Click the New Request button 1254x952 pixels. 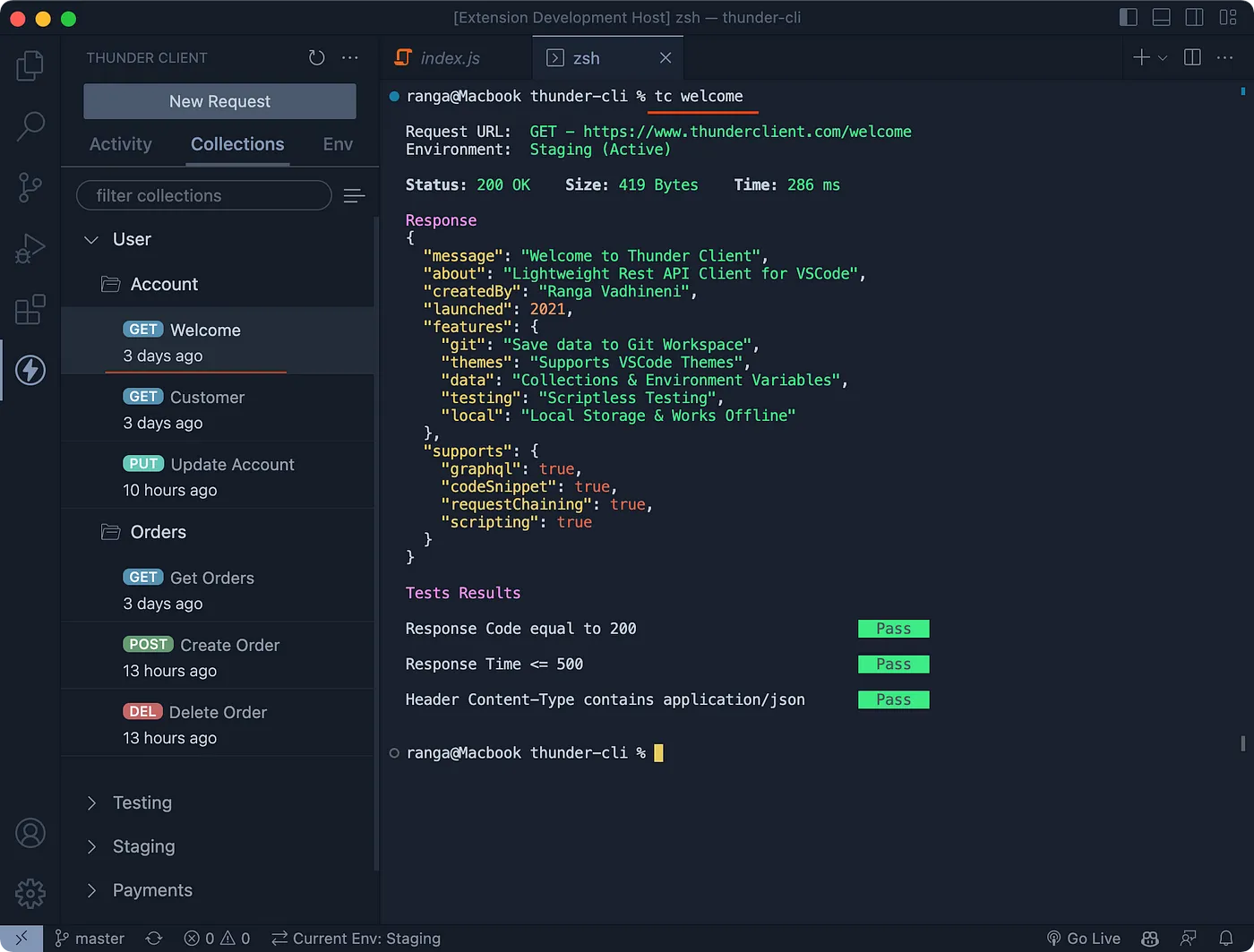[x=219, y=101]
